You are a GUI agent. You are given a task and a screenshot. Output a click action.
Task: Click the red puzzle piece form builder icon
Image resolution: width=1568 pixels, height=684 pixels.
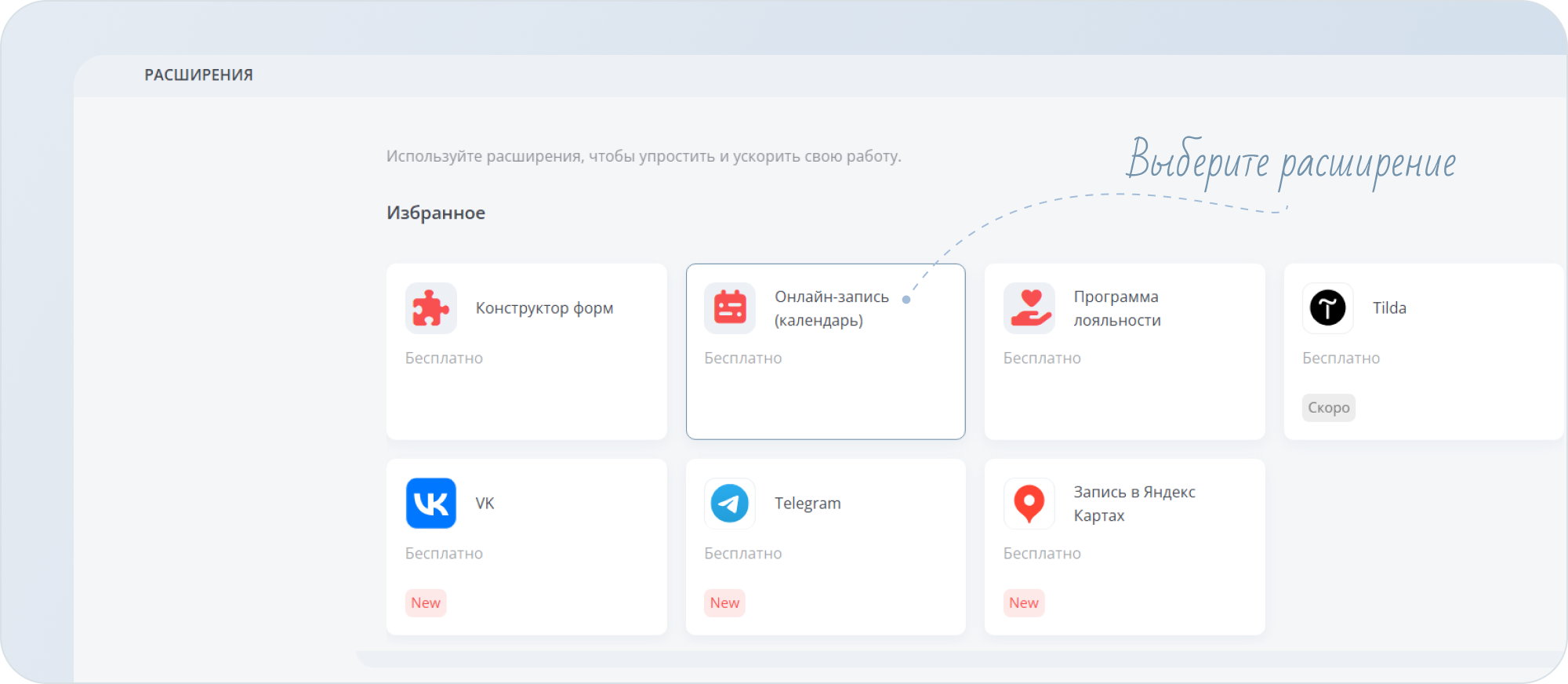(x=430, y=308)
